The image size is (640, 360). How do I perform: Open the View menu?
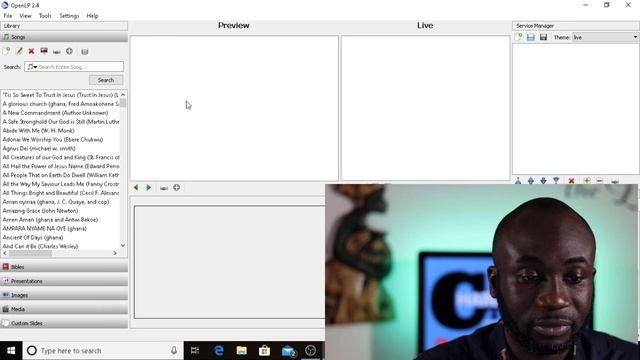[25, 16]
